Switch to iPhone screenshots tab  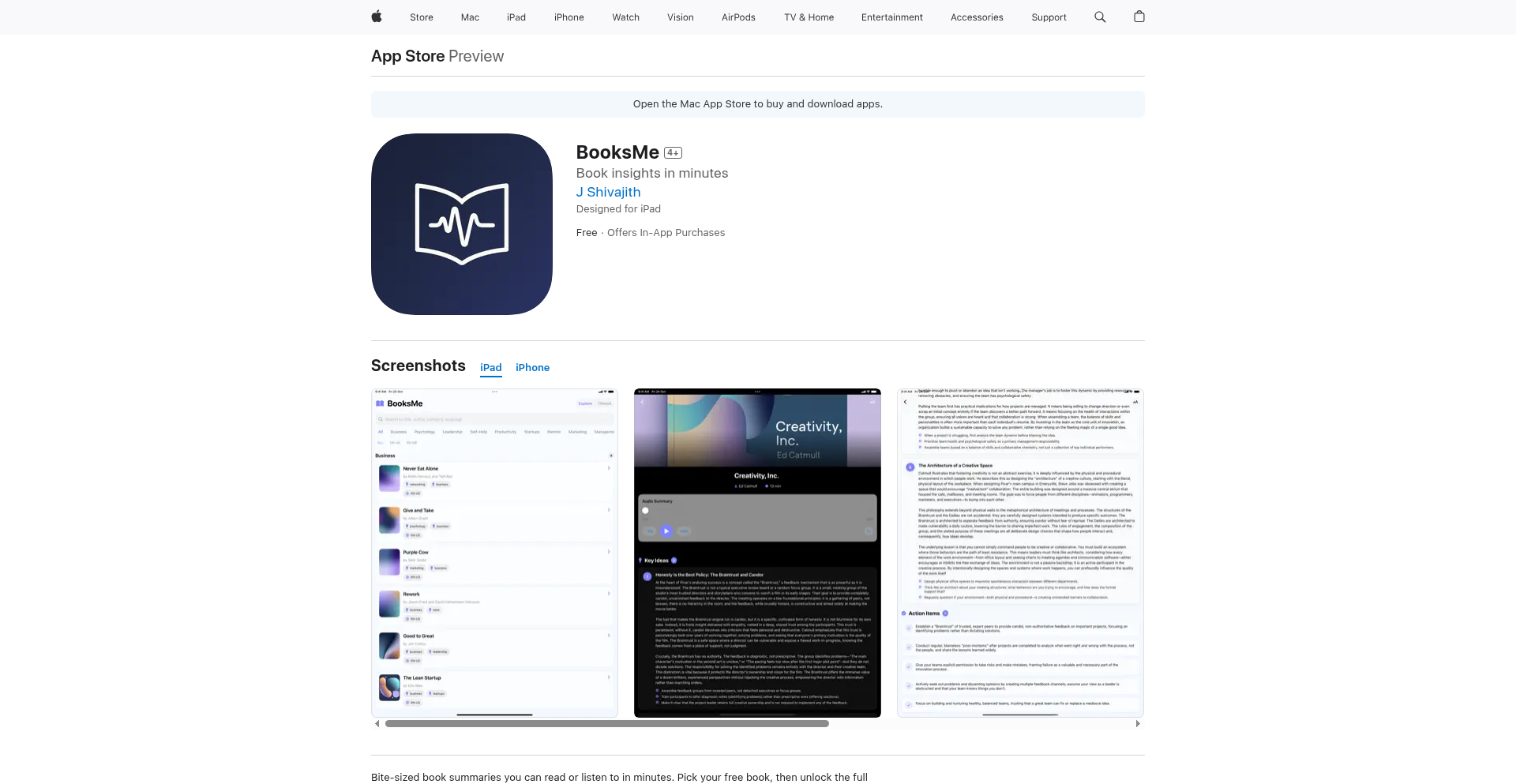click(533, 368)
